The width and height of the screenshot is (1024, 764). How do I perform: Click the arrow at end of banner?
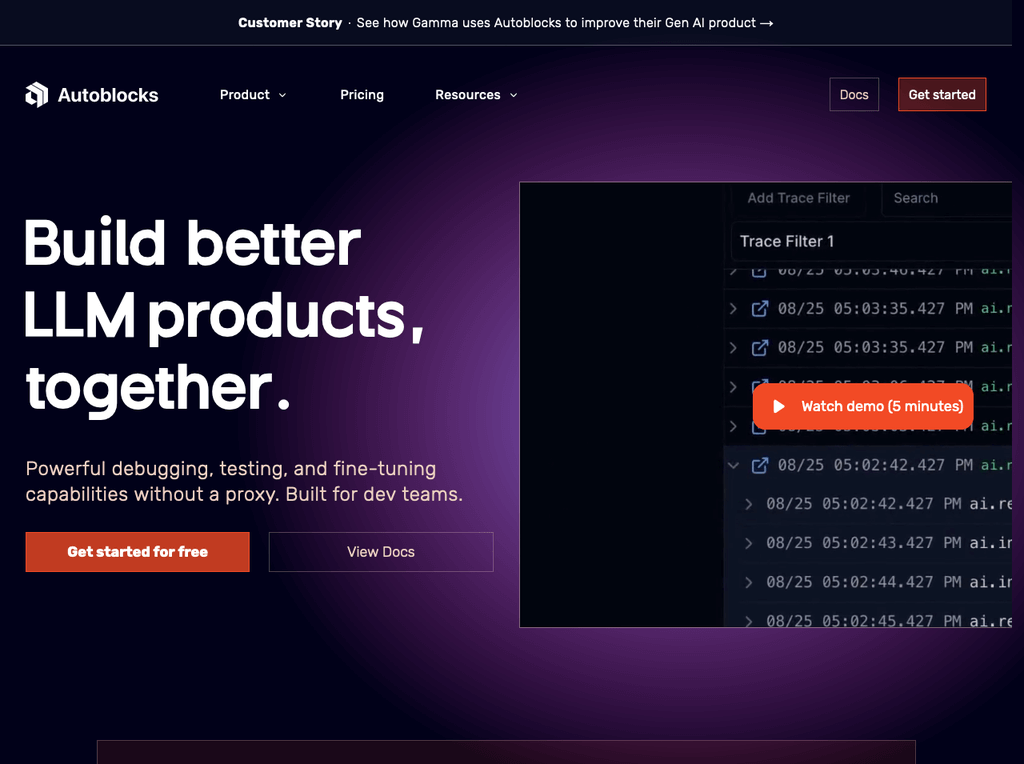tap(767, 24)
